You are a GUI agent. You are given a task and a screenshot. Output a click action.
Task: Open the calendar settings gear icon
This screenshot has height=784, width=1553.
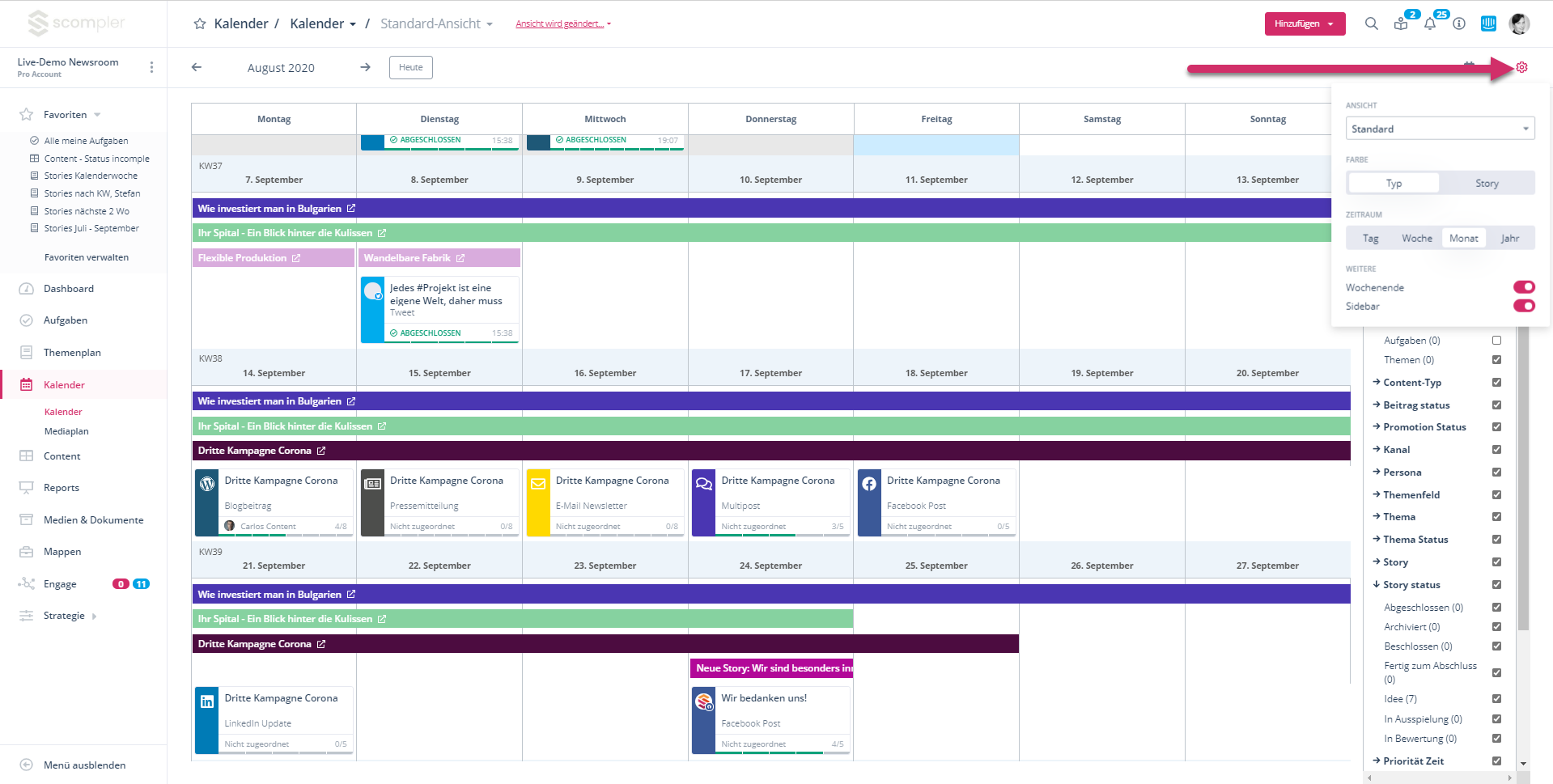tap(1521, 67)
